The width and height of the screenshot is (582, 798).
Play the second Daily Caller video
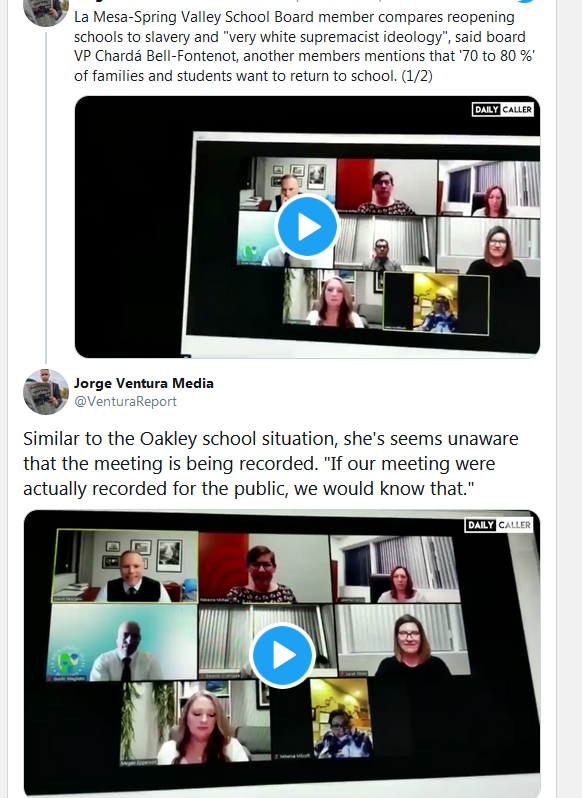[x=282, y=655]
